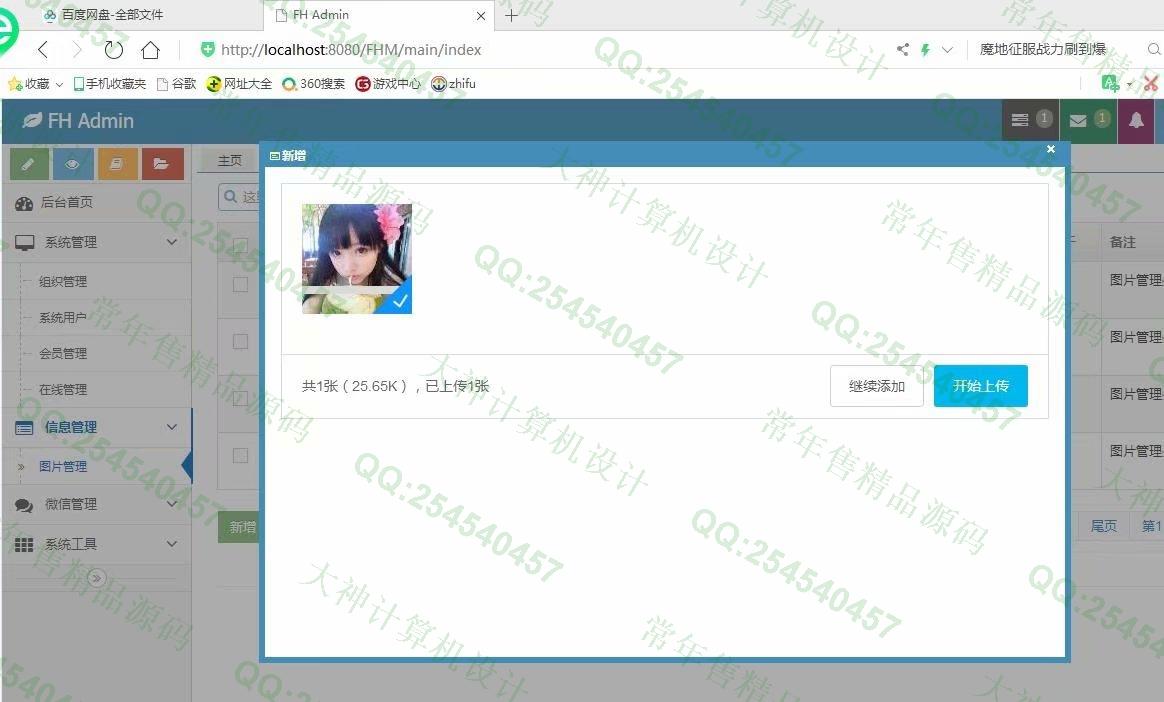
Task: Open new browser tab with plus
Action: [511, 15]
